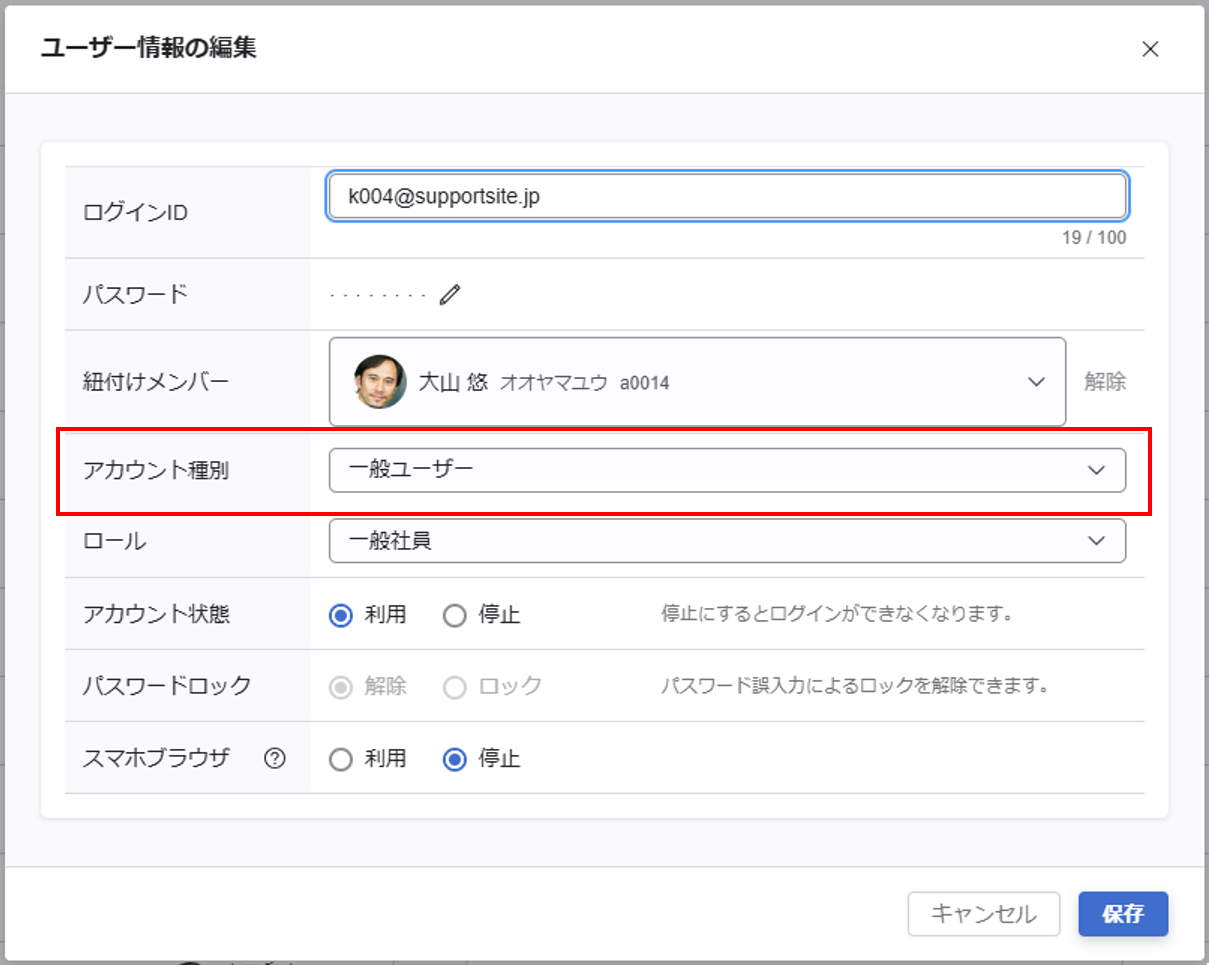Click the 紐付けメンバー row label
The width and height of the screenshot is (1209, 965).
156,382
